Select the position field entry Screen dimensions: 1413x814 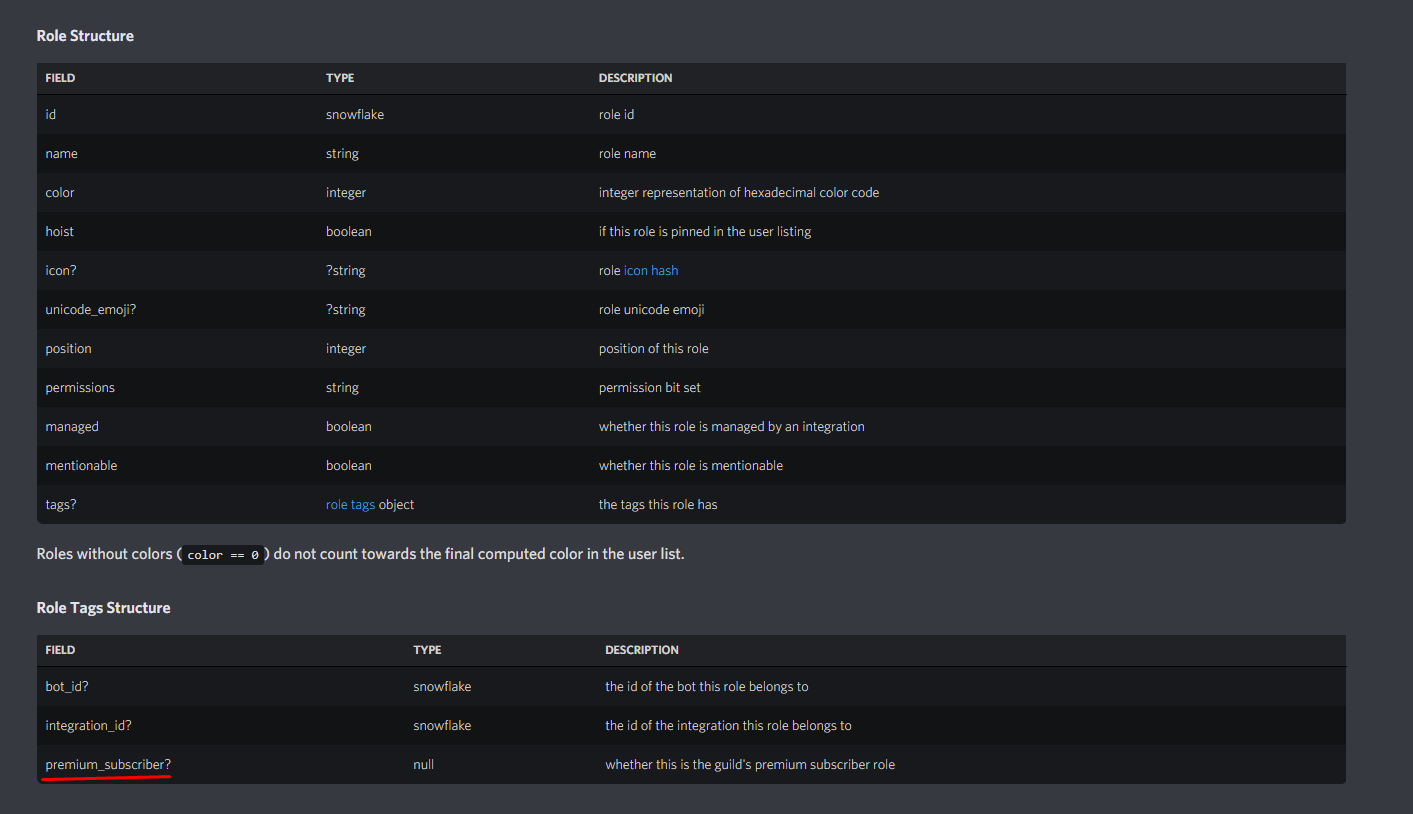pos(68,348)
